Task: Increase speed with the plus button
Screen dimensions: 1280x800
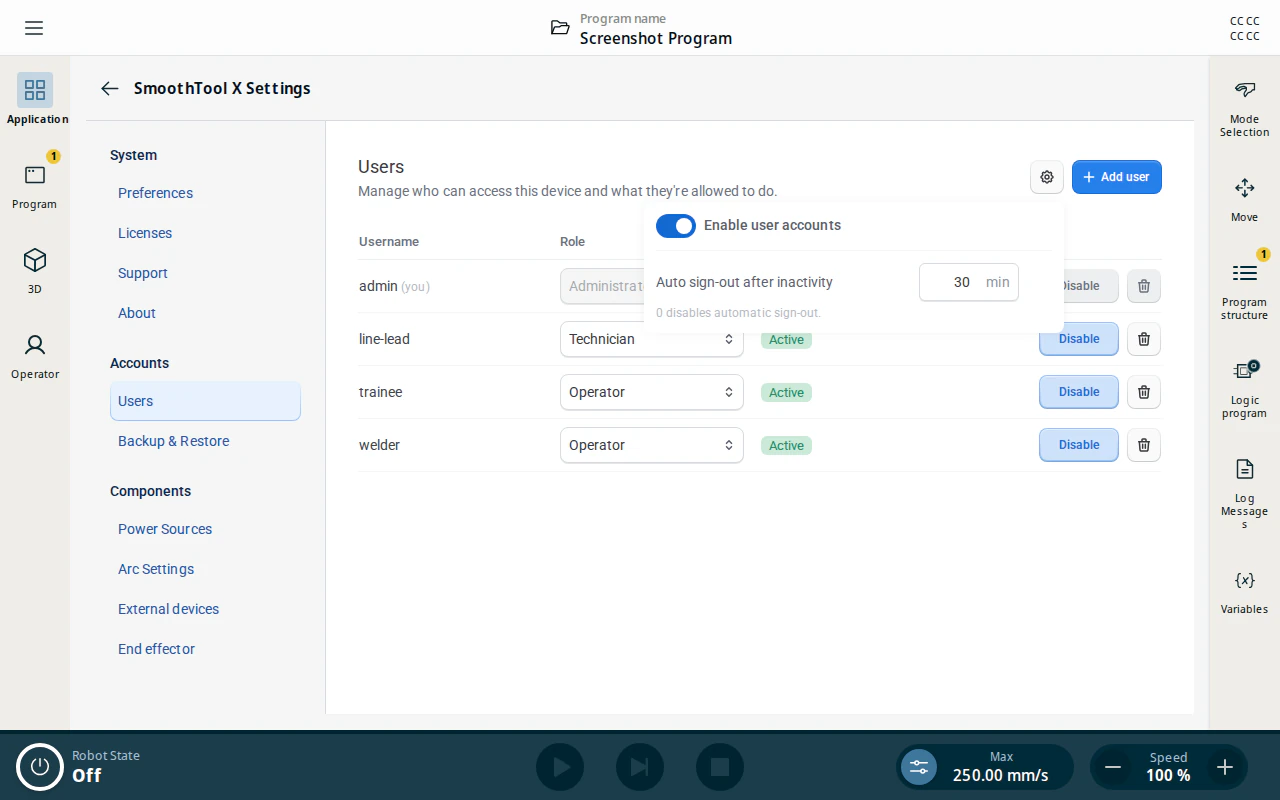Action: point(1225,767)
